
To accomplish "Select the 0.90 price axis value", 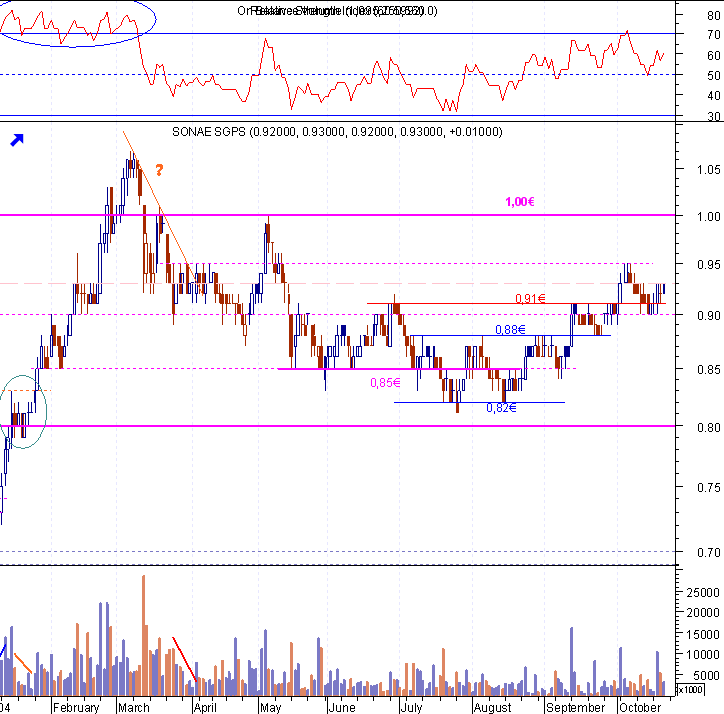I will (709, 315).
